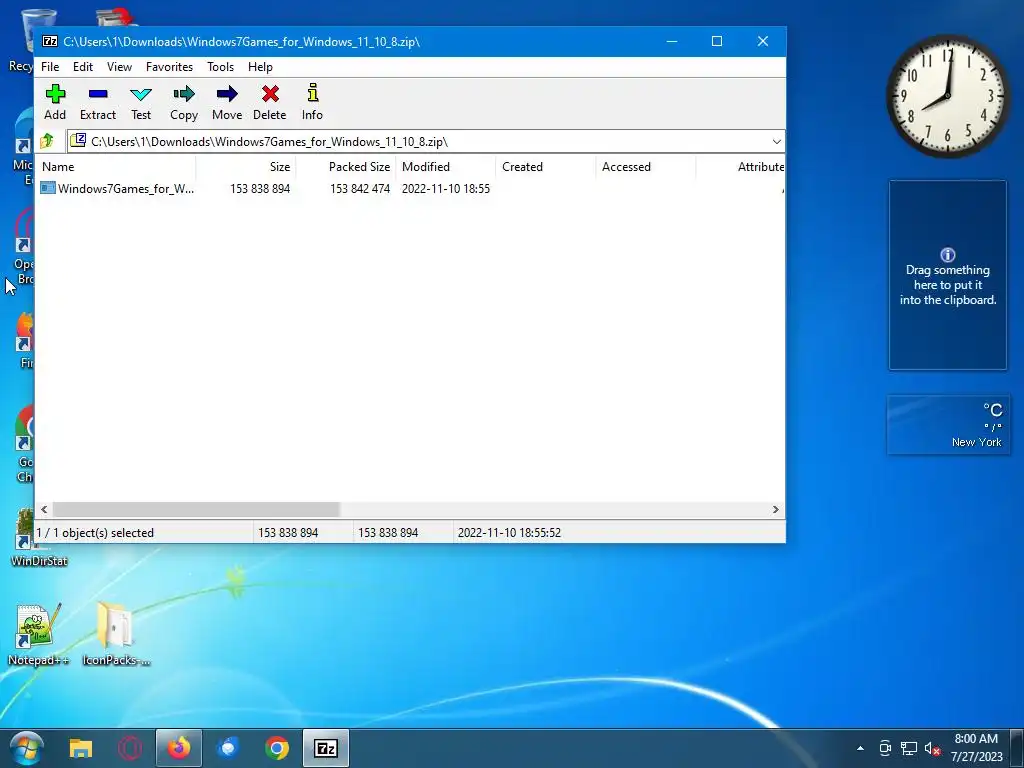
Task: Expand the address path dropdown
Action: [776, 142]
